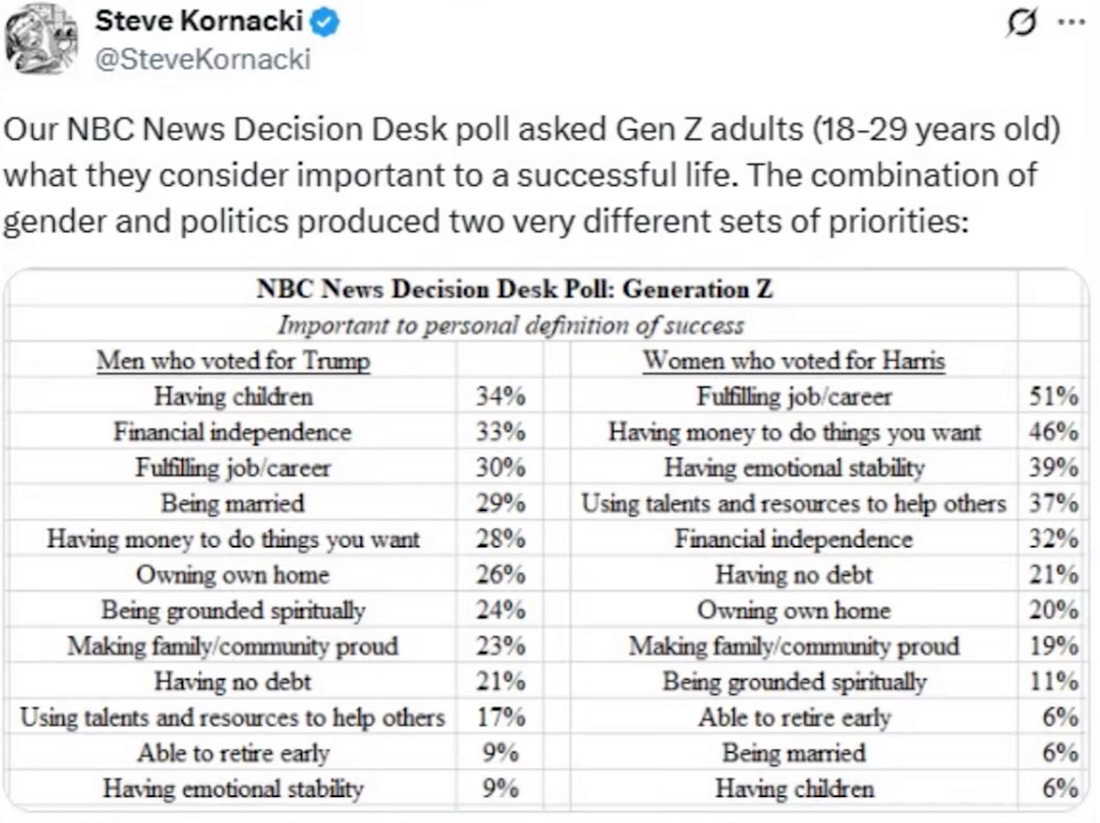1100x823 pixels.
Task: Click the 51% value for Fulfilling job/career
Action: (x=1054, y=396)
